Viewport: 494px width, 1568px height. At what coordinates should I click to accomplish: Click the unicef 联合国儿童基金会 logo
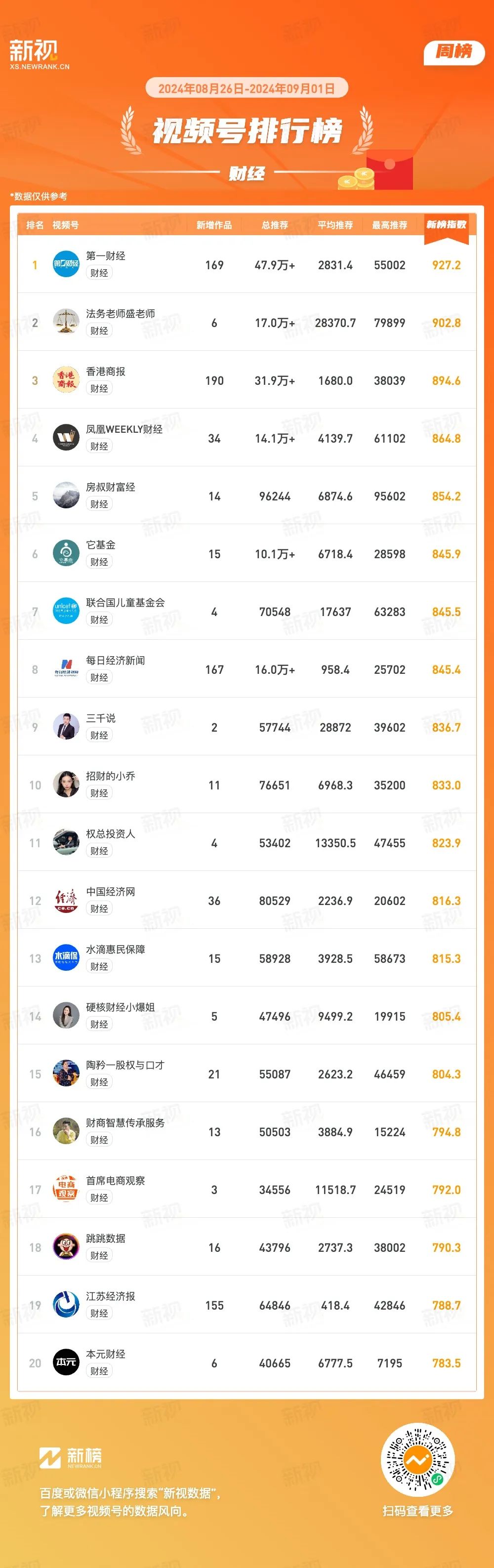pos(66,611)
